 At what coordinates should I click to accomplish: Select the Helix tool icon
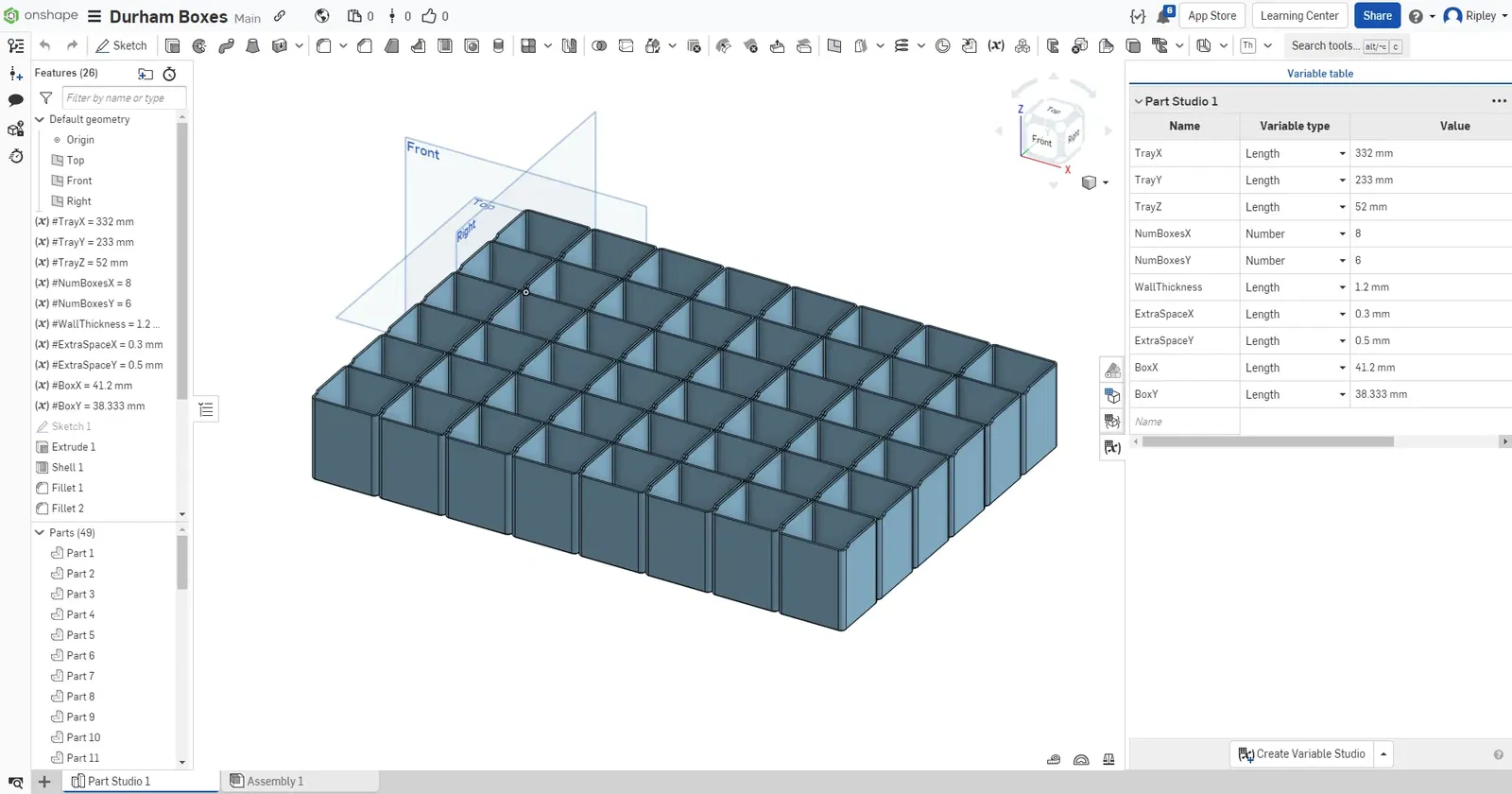point(901,45)
